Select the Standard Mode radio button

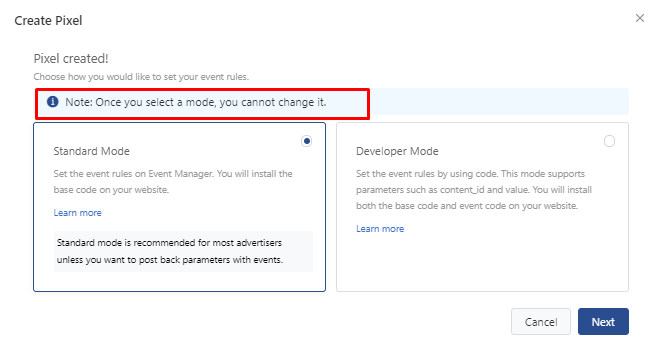[x=306, y=141]
